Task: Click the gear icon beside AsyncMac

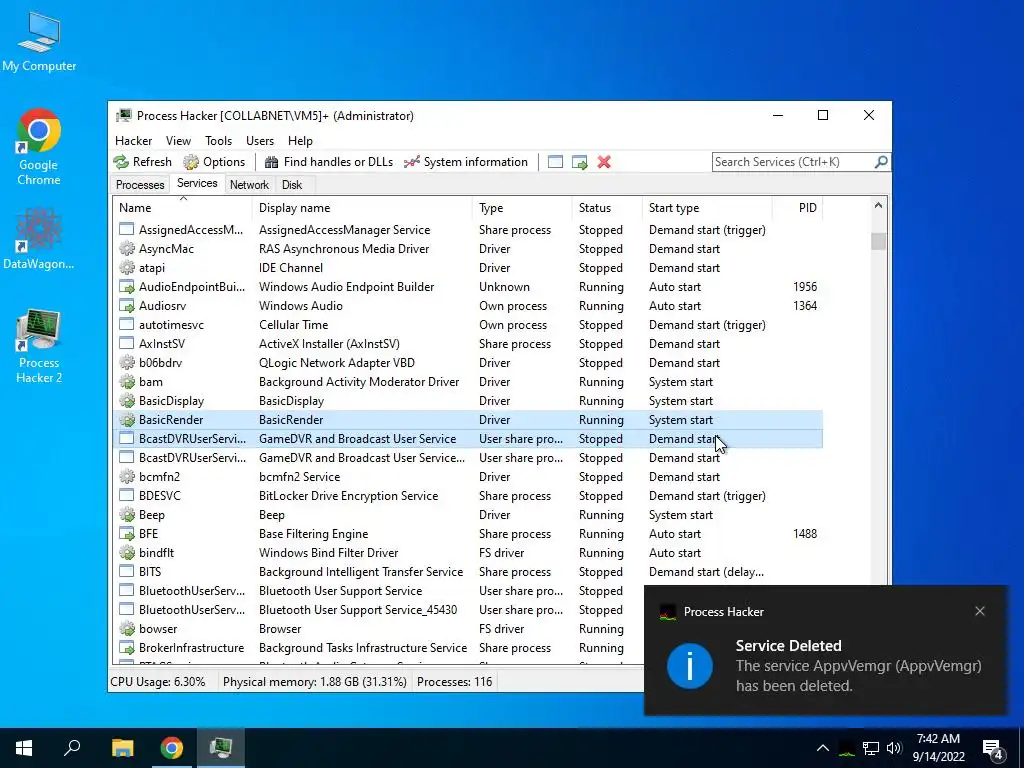Action: tap(127, 249)
